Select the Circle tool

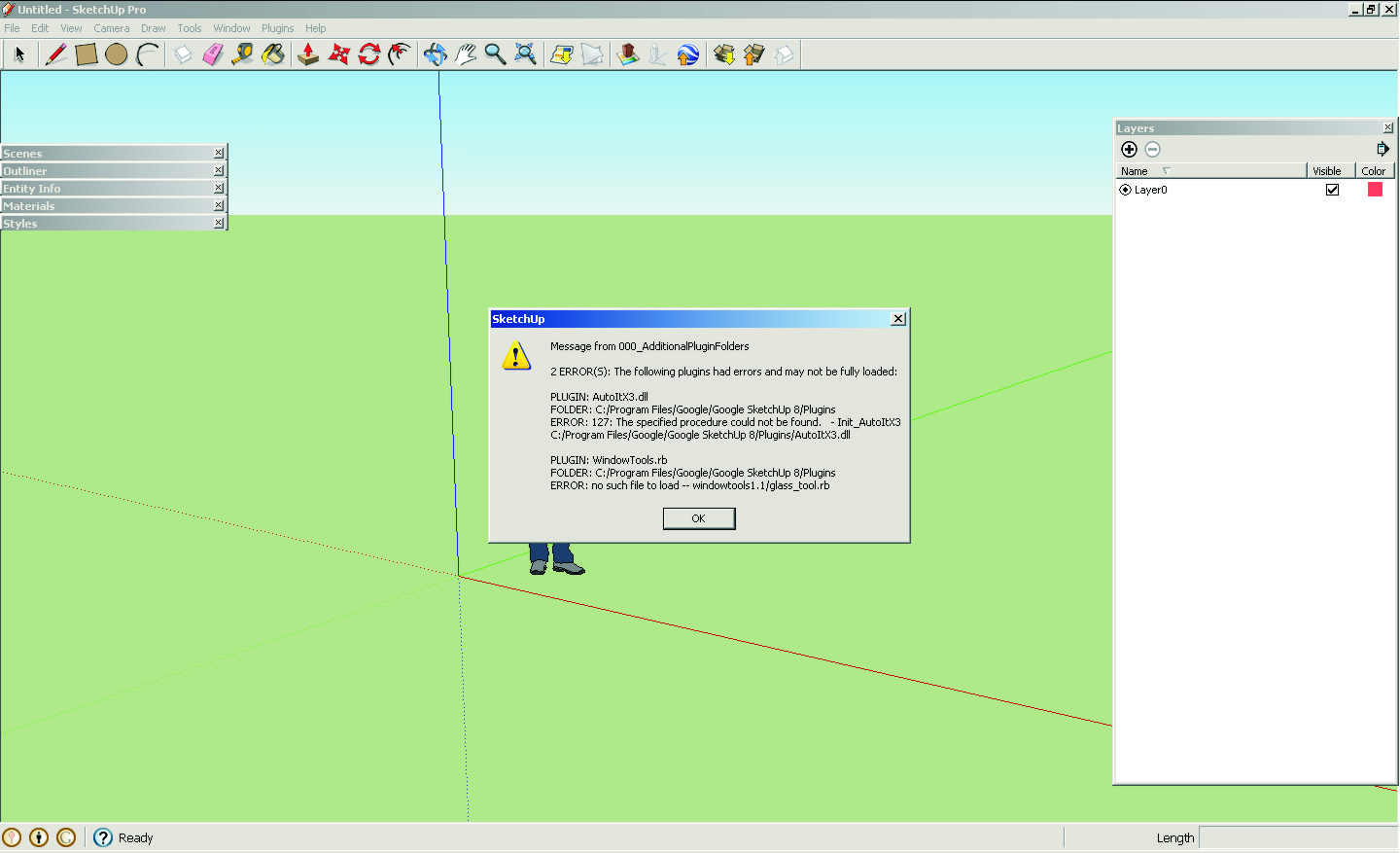117,54
